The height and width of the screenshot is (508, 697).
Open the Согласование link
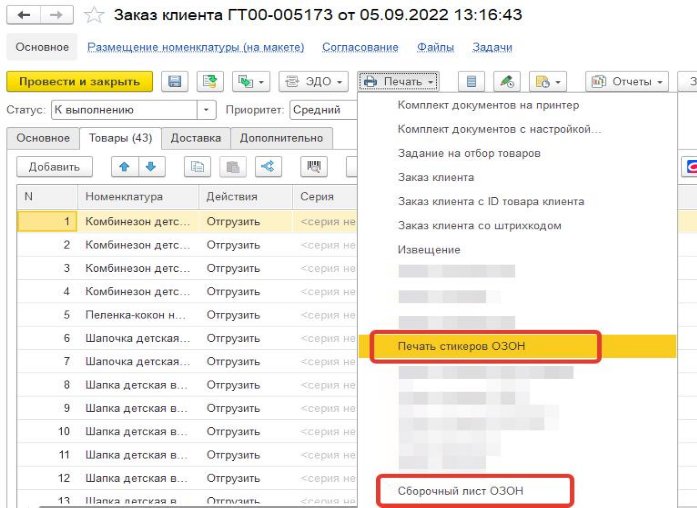pos(359,47)
